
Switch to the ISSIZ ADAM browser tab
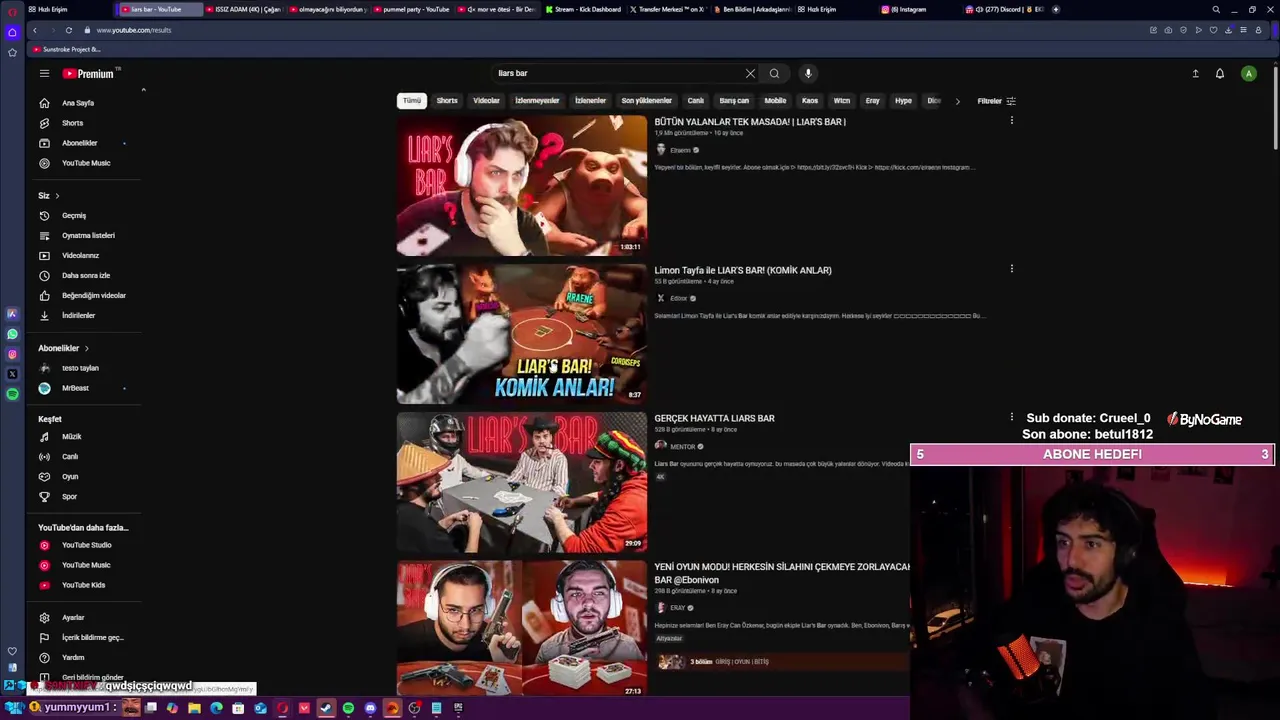click(243, 9)
